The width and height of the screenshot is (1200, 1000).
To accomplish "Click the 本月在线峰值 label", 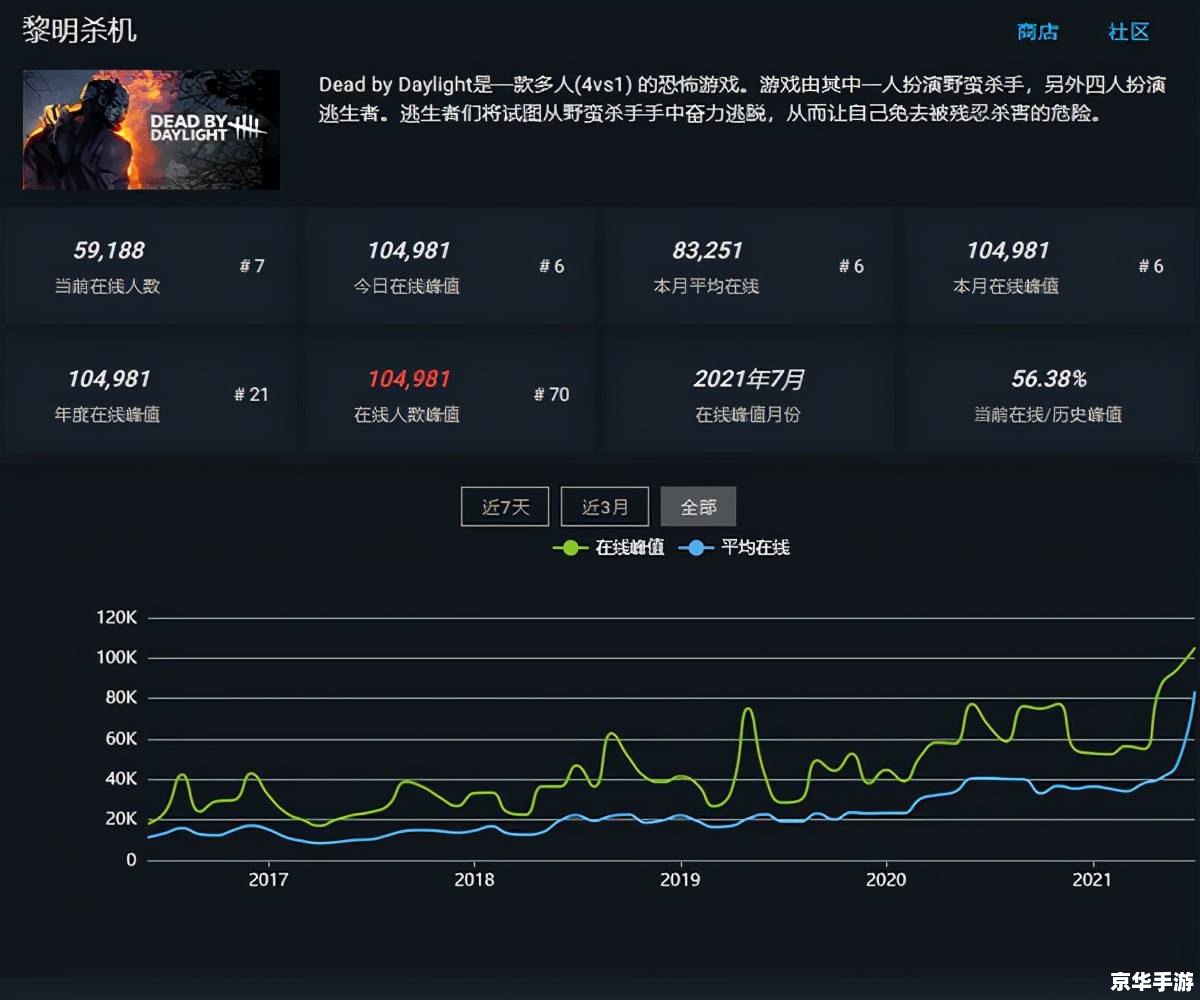I will pyautogui.click(x=1006, y=286).
